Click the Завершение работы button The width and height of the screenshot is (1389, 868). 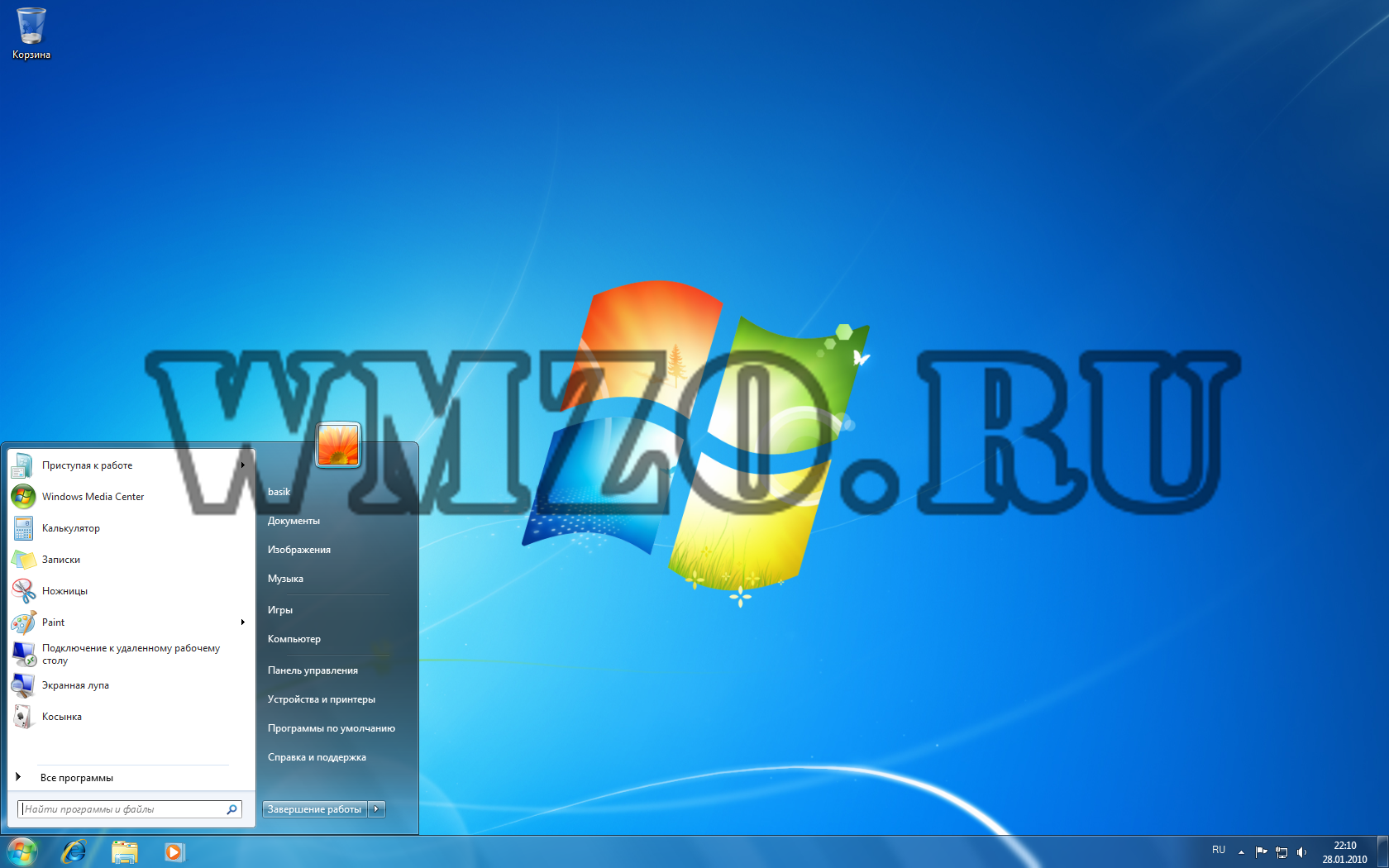click(315, 809)
